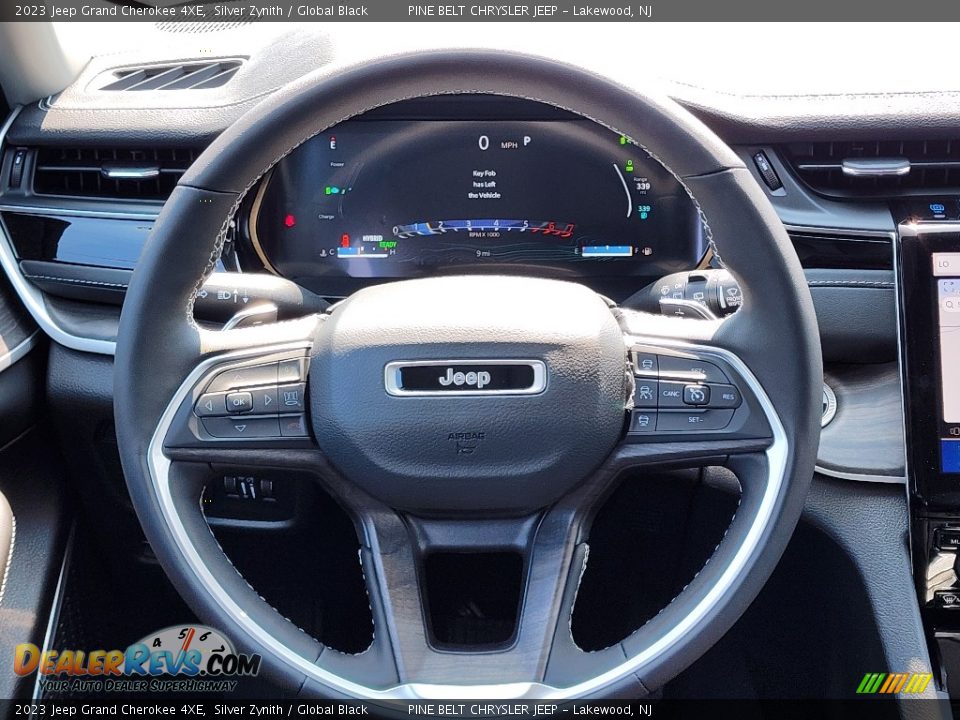Push the SET+ cruise speed button
The height and width of the screenshot is (720, 960).
696,370
